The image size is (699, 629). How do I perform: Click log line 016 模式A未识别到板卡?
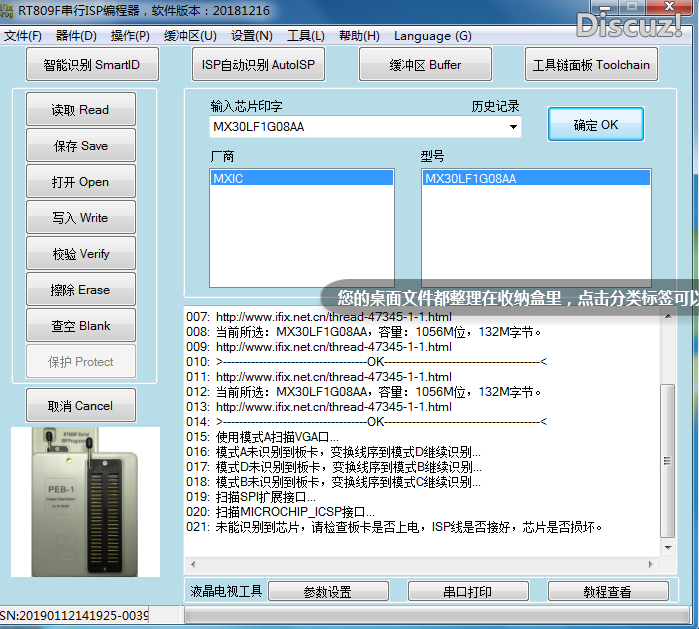point(348,452)
